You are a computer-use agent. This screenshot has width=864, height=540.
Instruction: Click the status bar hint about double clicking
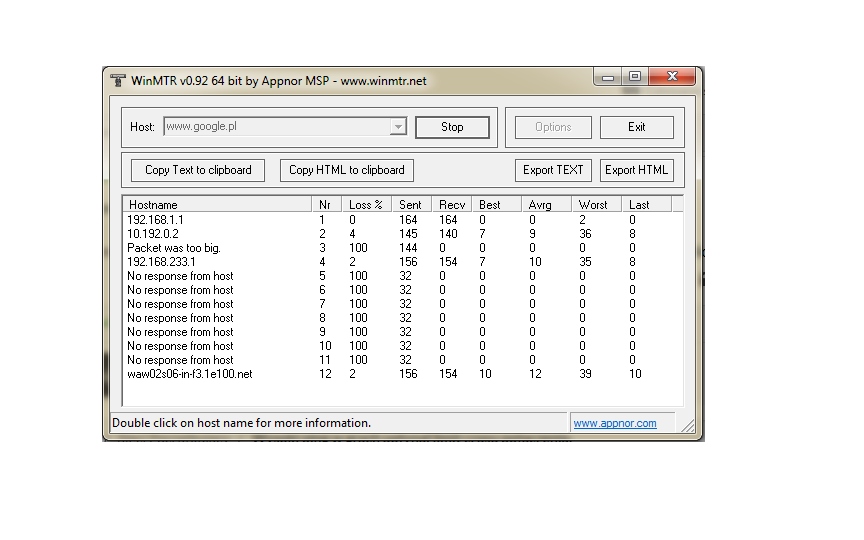pos(241,423)
